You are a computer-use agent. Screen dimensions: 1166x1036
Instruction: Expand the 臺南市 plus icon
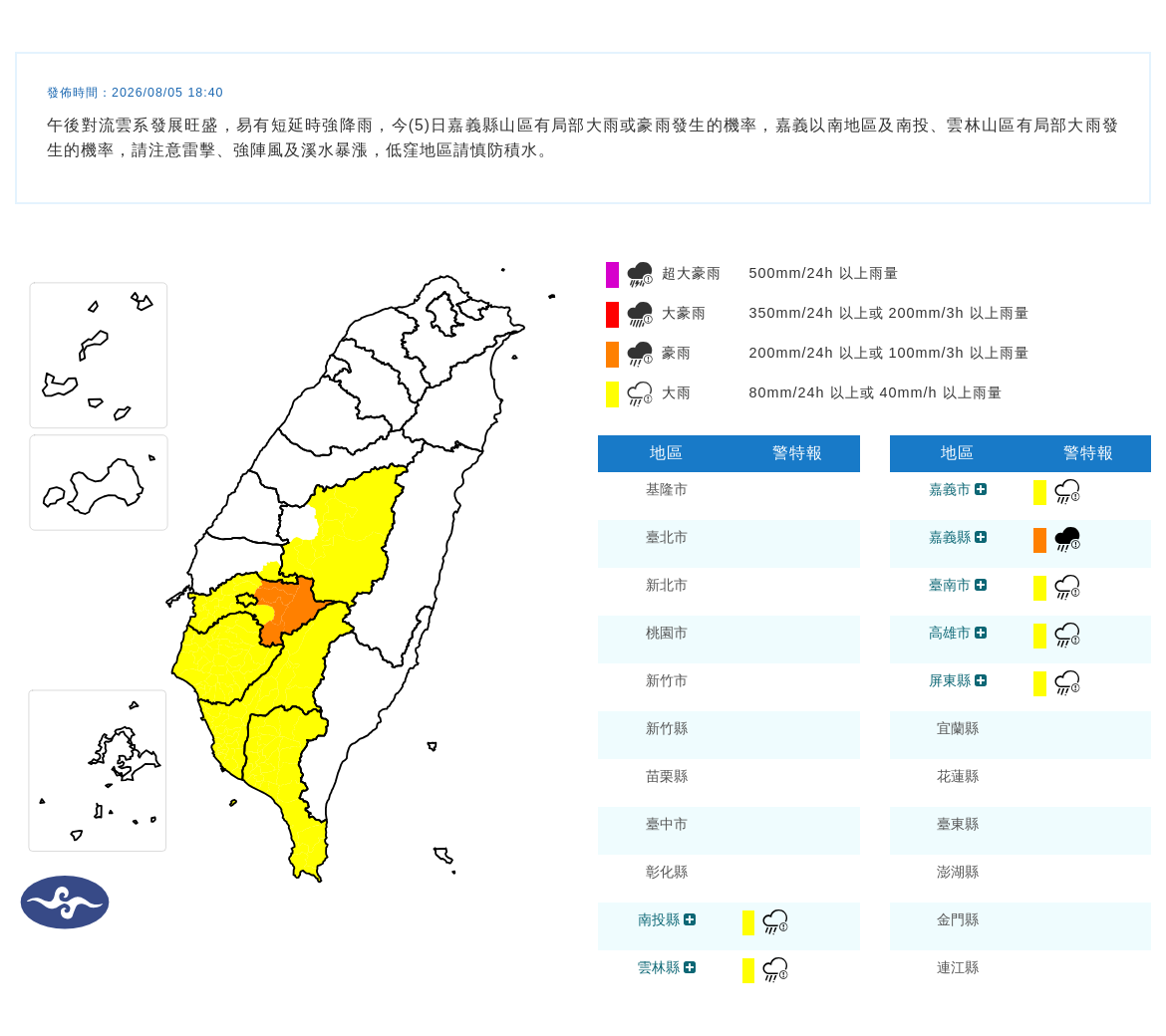(x=981, y=585)
